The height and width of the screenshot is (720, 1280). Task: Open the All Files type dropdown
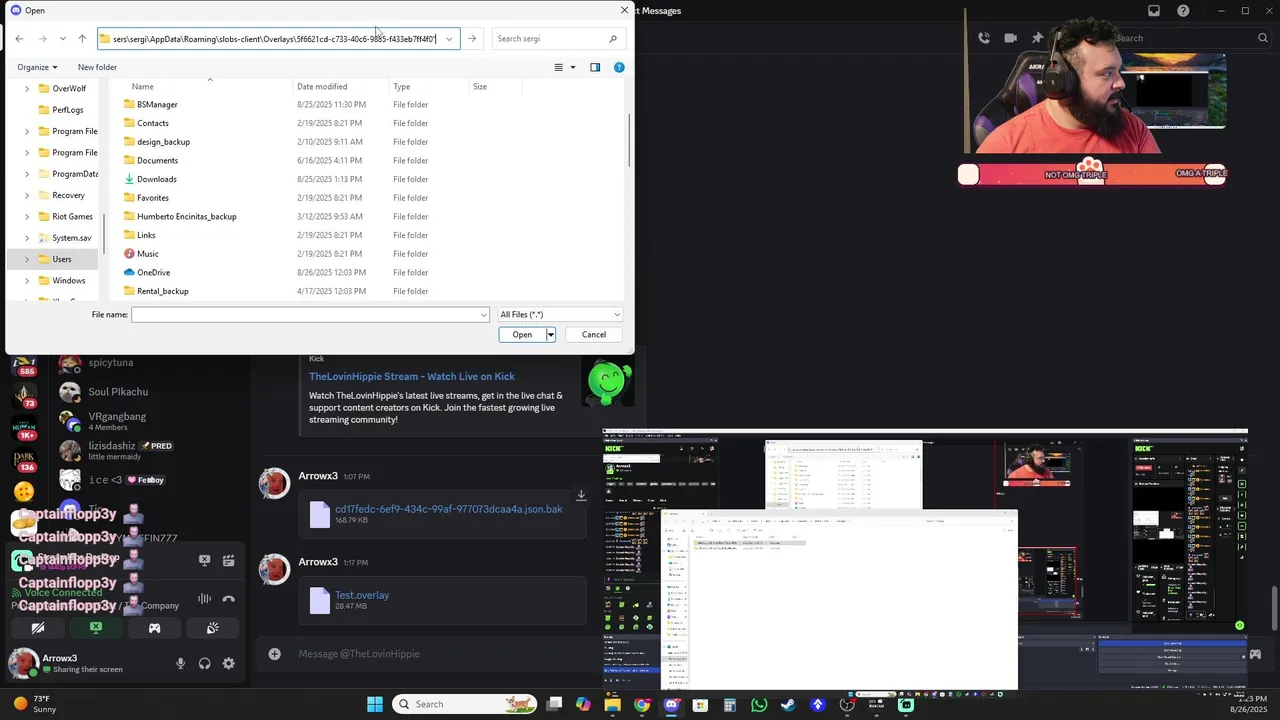point(560,315)
